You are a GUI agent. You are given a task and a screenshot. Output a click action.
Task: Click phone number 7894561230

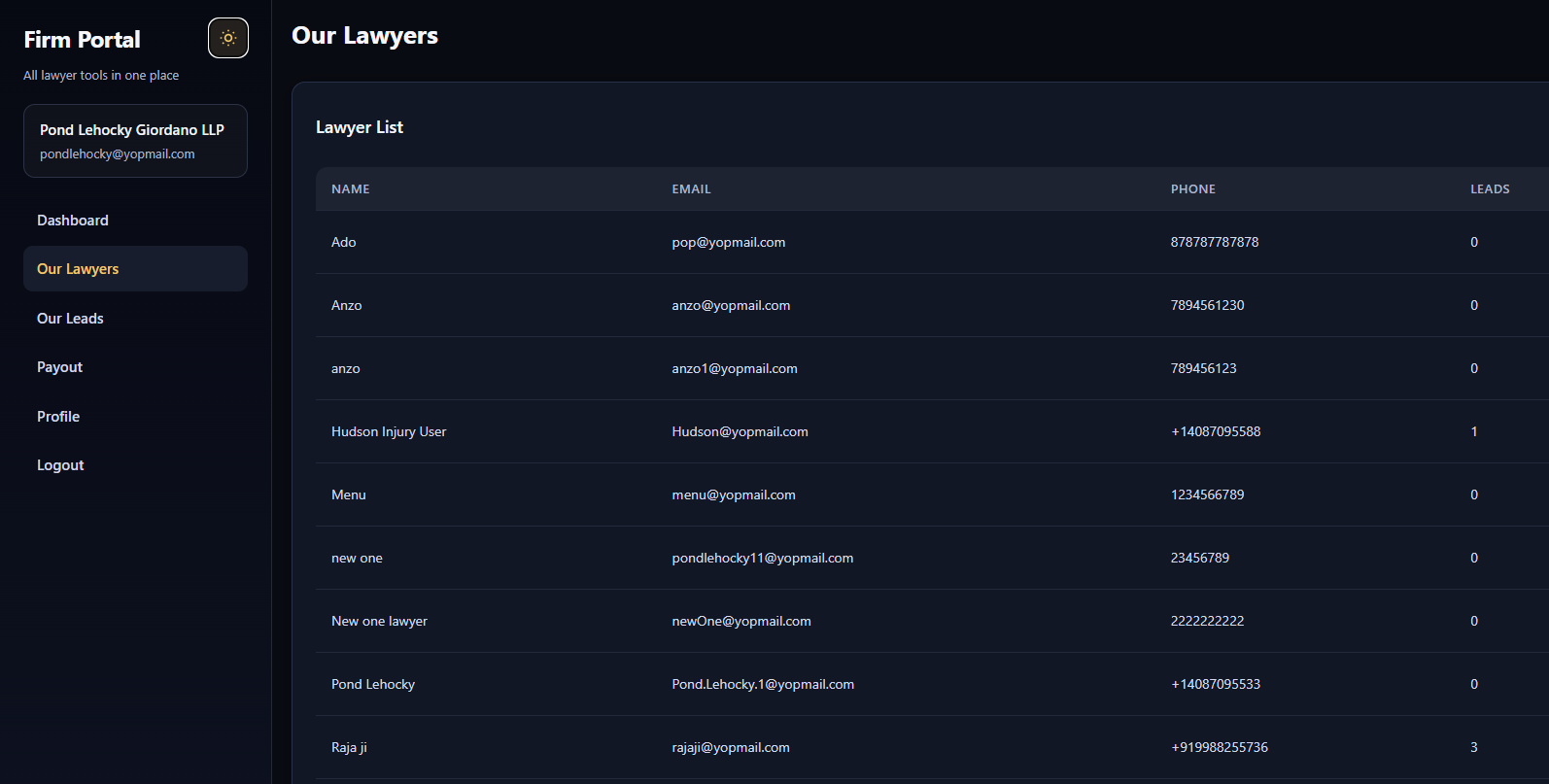(1208, 306)
